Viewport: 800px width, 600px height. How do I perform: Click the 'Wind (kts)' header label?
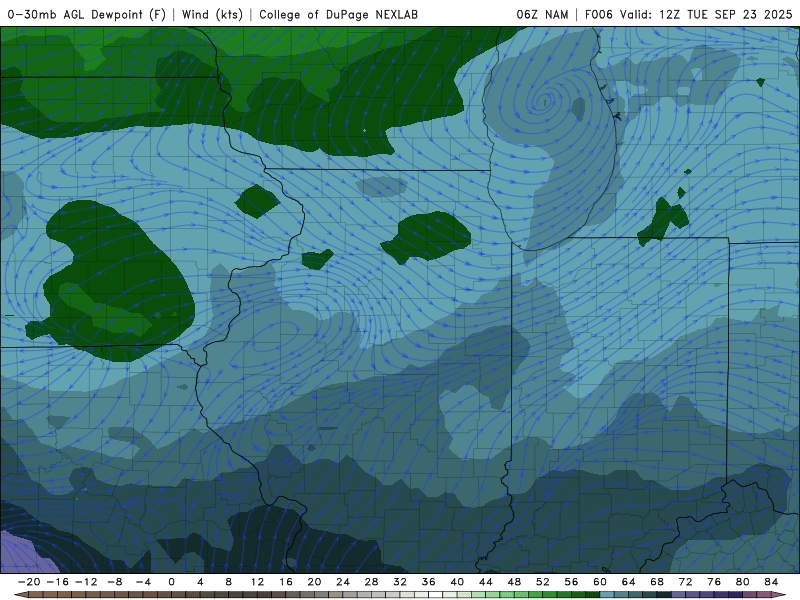212,14
